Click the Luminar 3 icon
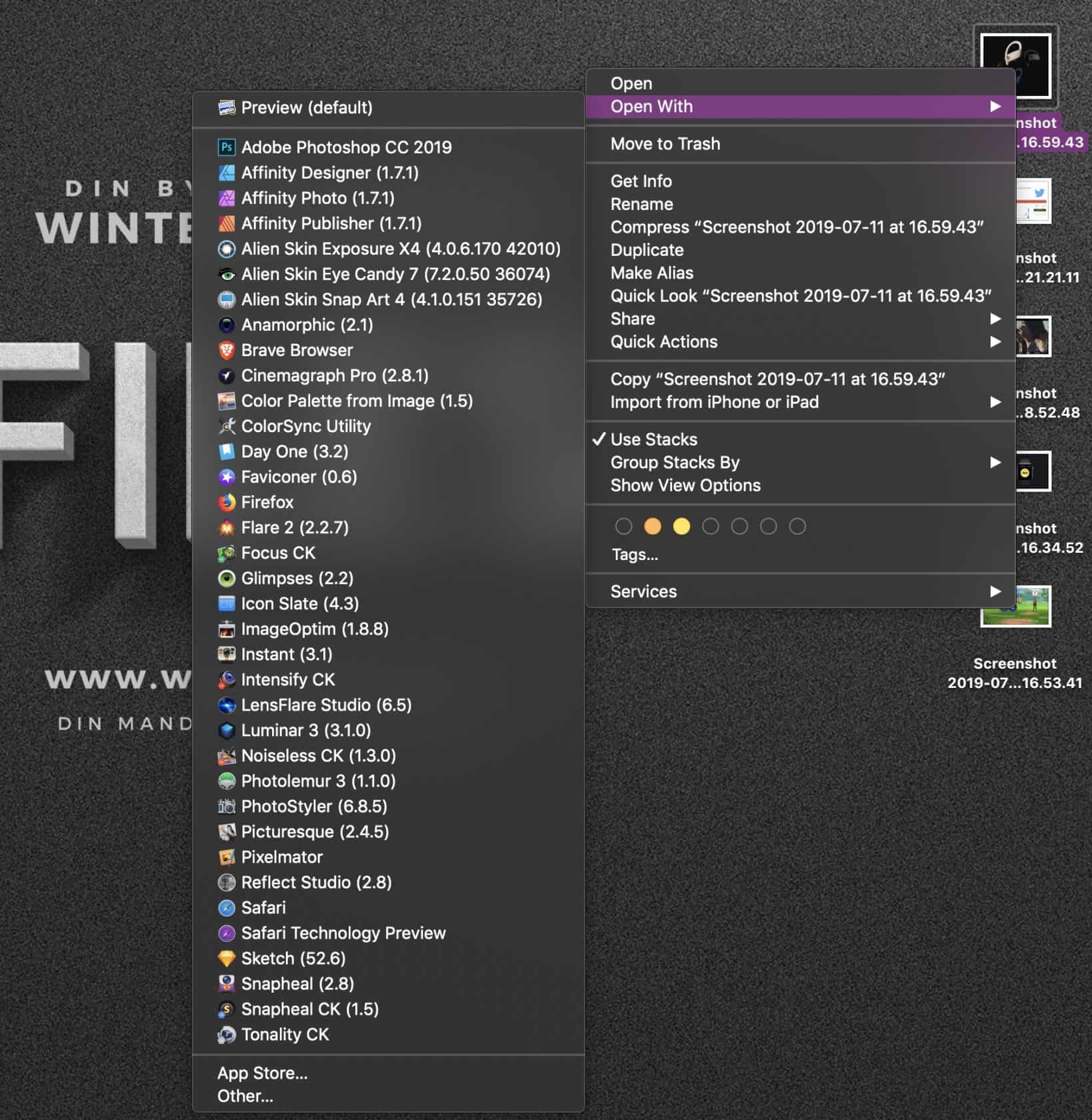 click(x=227, y=730)
